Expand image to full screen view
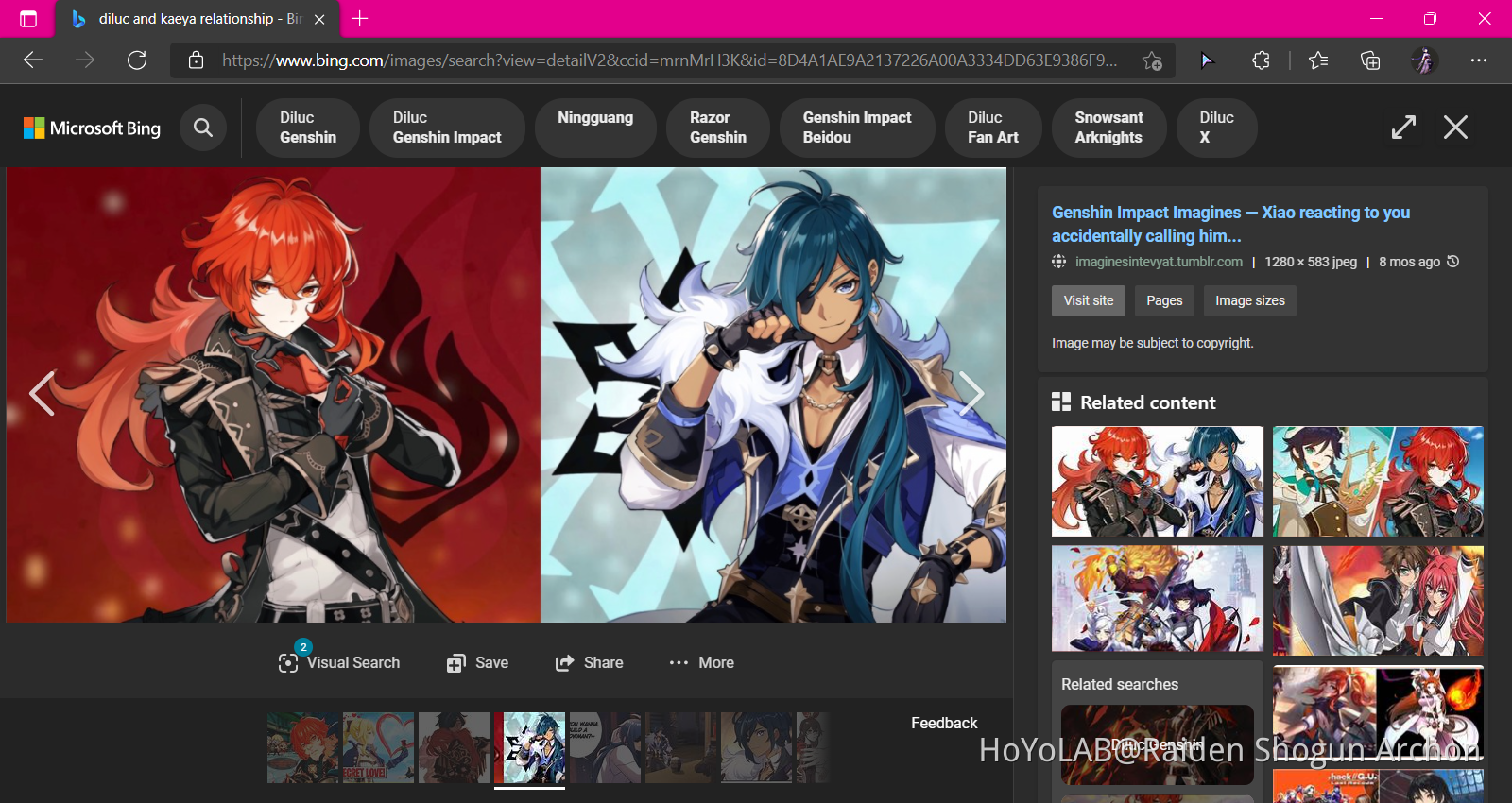 pyautogui.click(x=1403, y=128)
